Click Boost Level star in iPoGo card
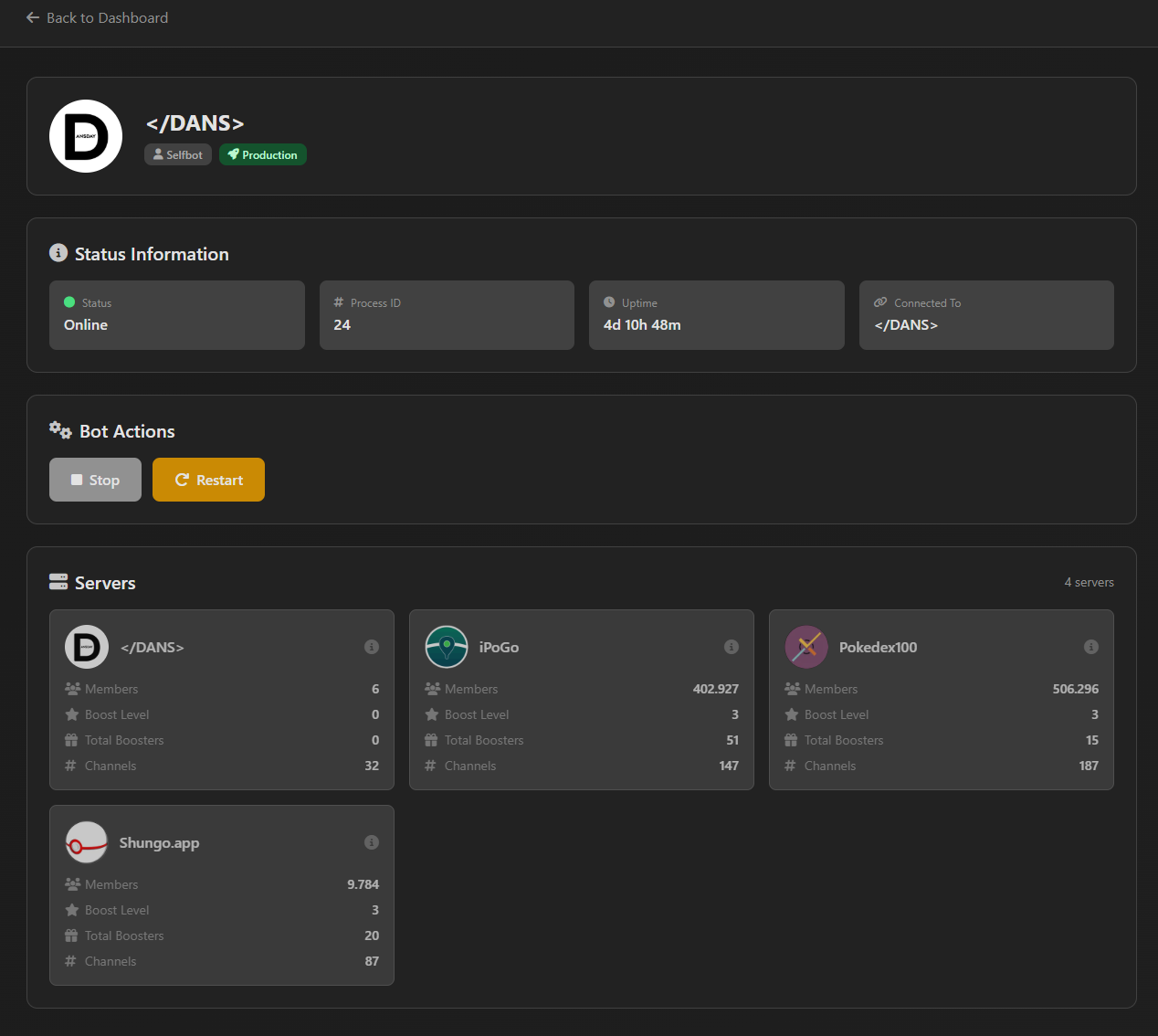The image size is (1158, 1036). tap(432, 714)
